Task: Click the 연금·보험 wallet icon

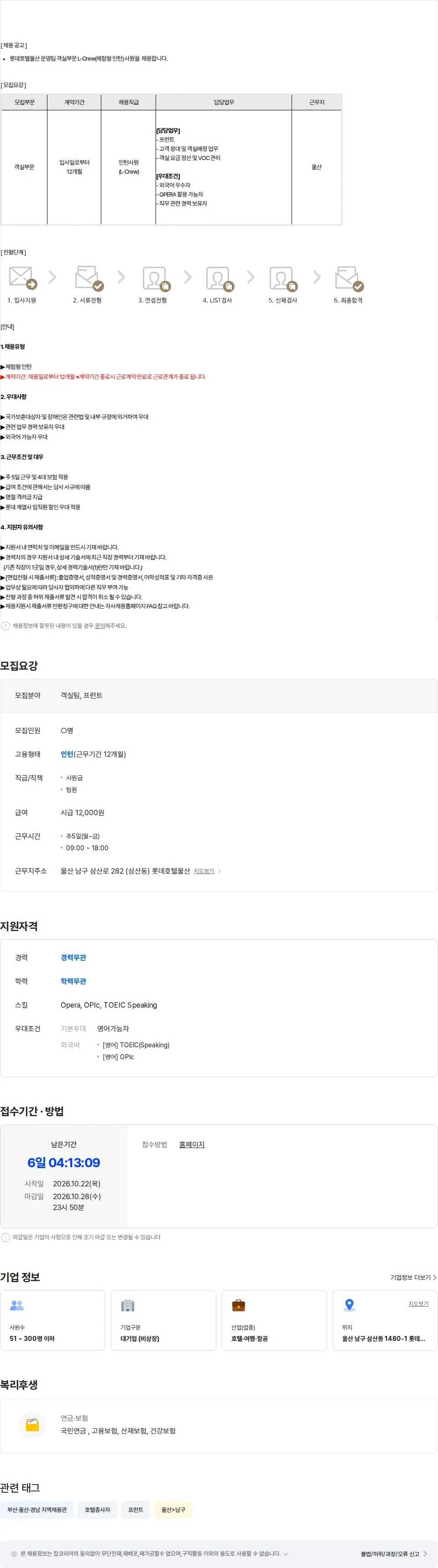Action: 32,1424
